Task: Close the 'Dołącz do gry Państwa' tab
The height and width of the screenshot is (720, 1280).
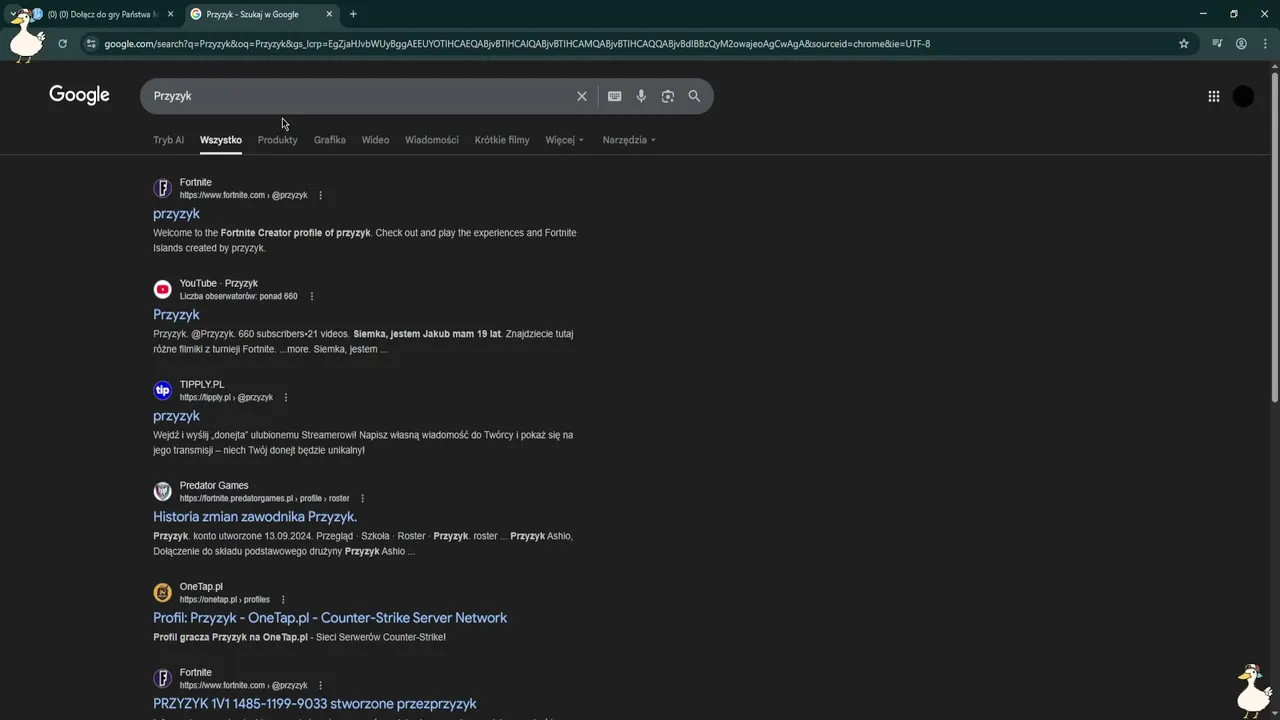Action: [x=170, y=14]
